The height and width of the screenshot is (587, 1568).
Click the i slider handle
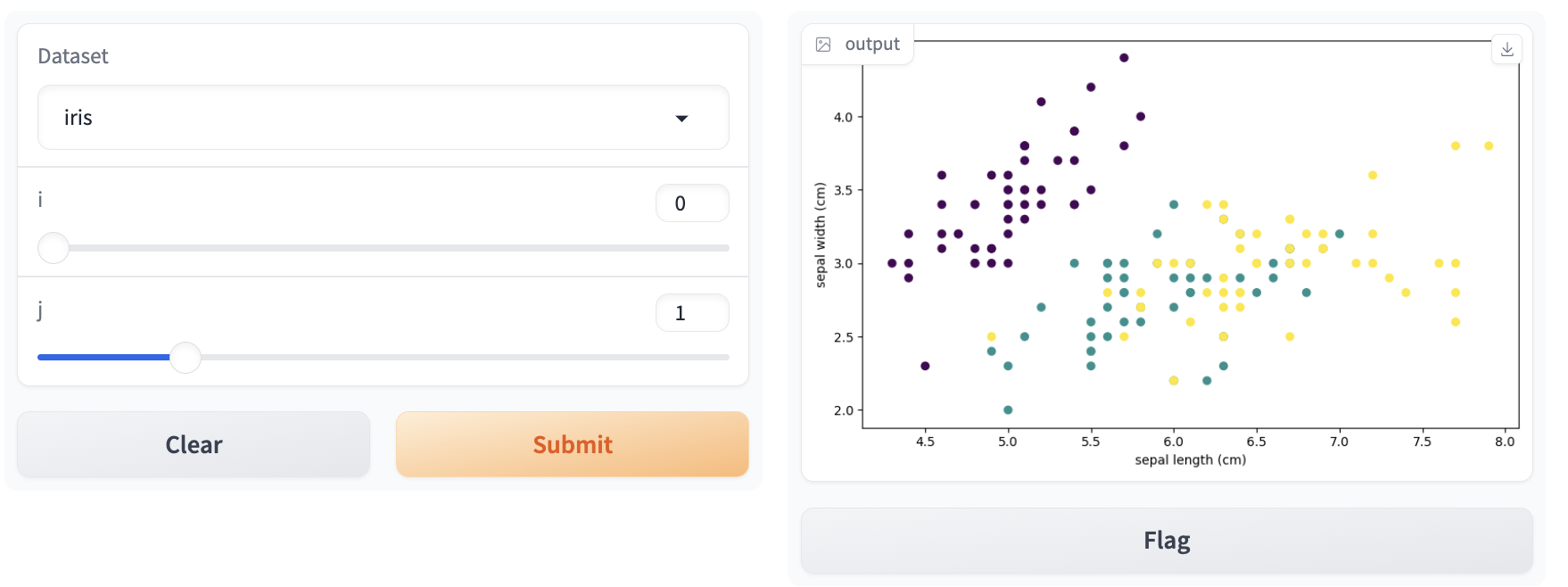coord(54,248)
